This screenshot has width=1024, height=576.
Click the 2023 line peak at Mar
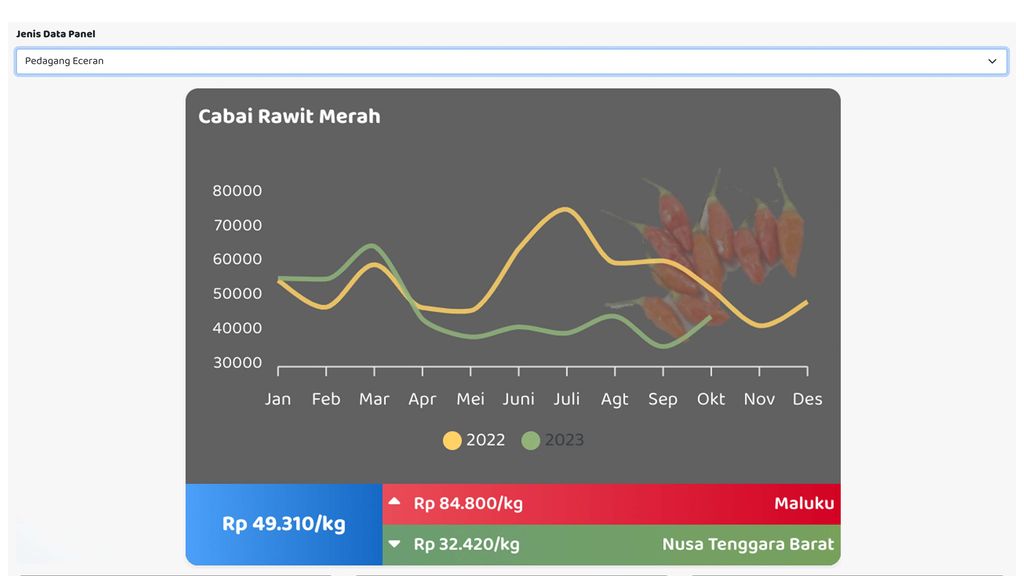click(372, 245)
